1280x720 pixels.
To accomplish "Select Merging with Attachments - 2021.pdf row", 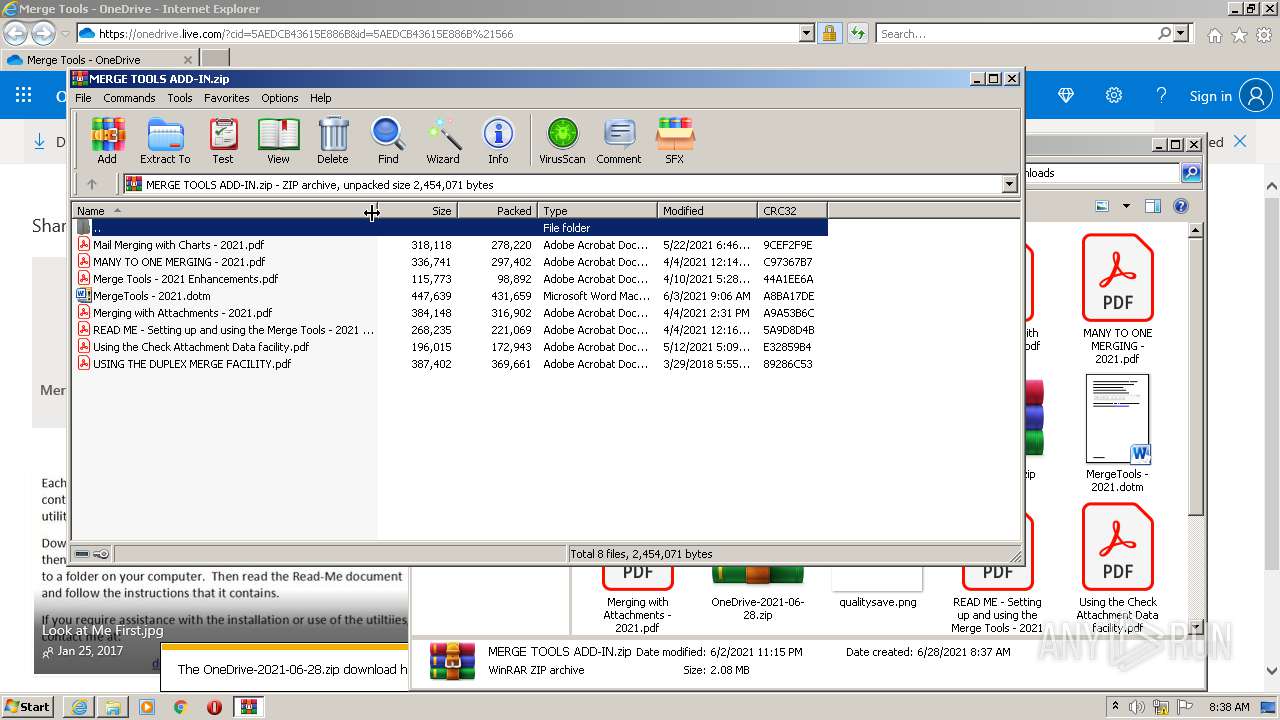I will point(450,313).
